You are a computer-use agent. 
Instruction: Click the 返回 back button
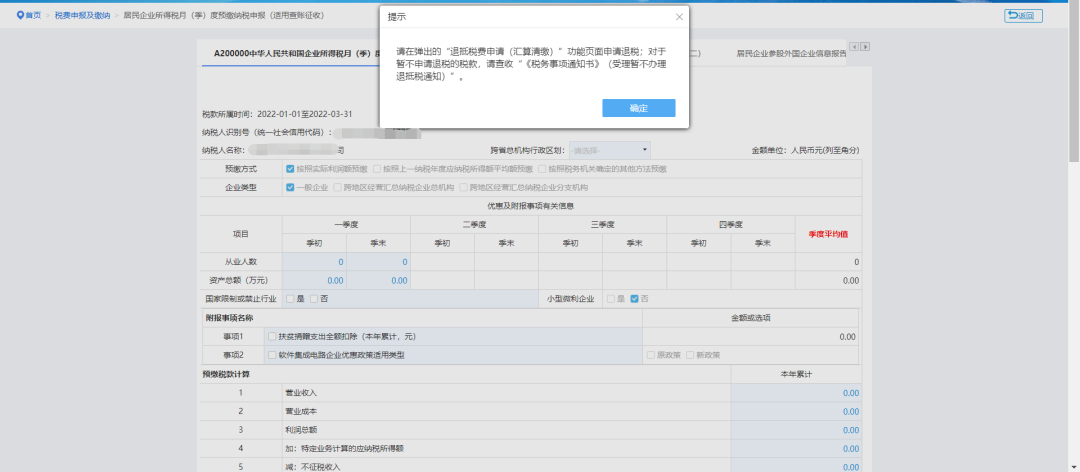click(1023, 16)
